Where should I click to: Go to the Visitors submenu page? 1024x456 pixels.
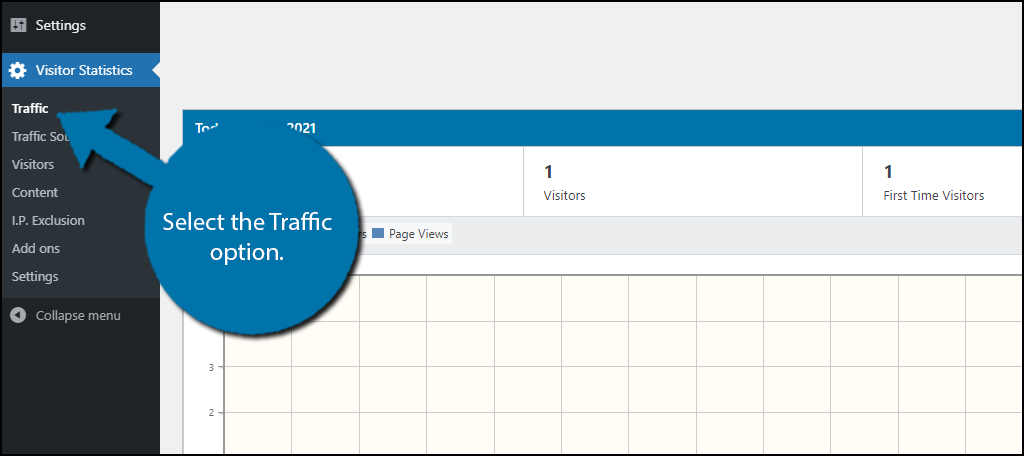click(x=33, y=165)
